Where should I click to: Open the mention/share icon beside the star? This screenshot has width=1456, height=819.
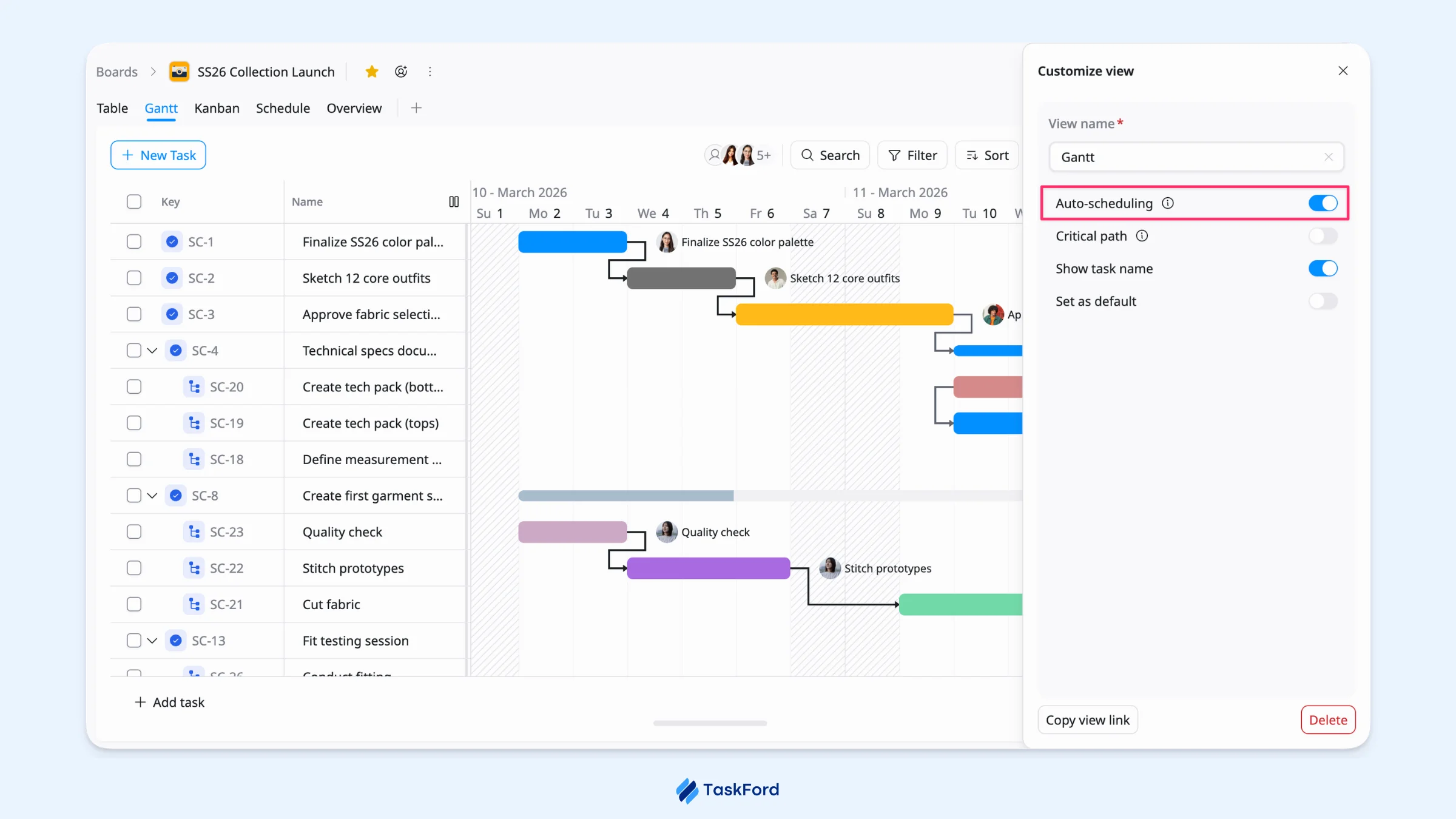401,72
